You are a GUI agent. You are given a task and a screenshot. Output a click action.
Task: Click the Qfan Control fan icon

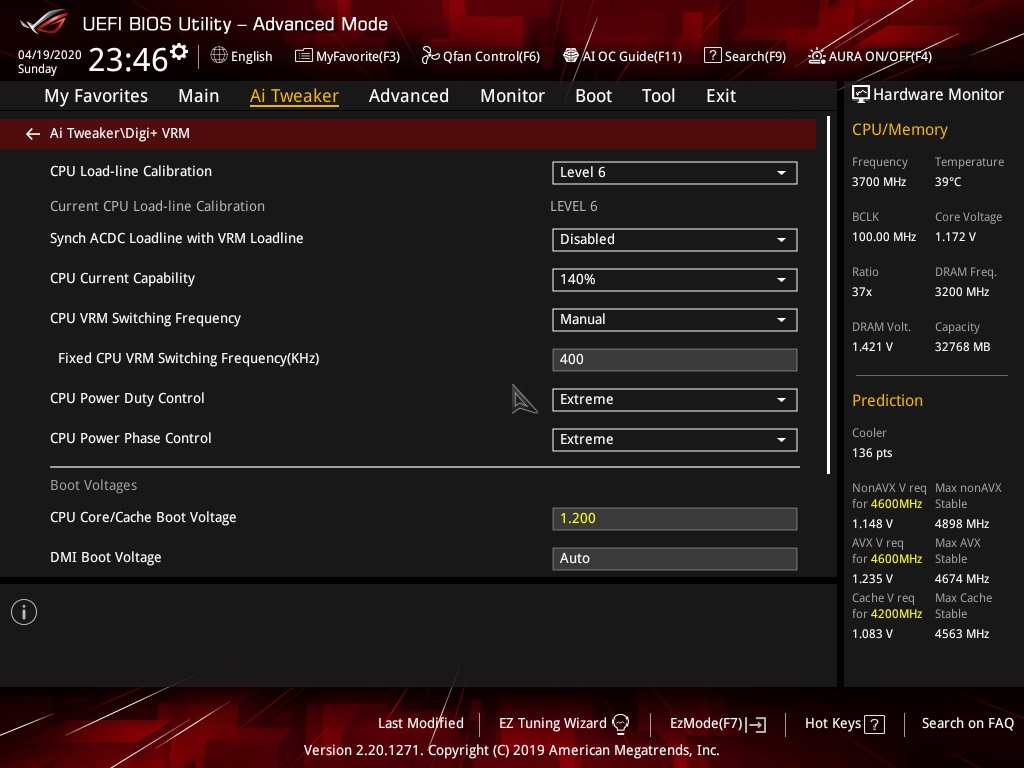point(430,56)
